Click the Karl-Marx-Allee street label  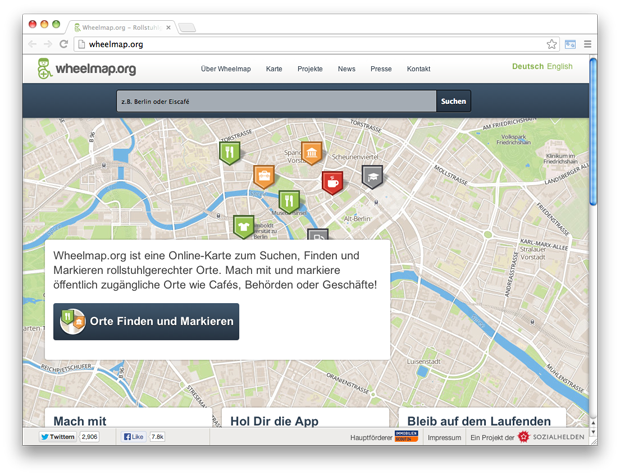point(543,245)
